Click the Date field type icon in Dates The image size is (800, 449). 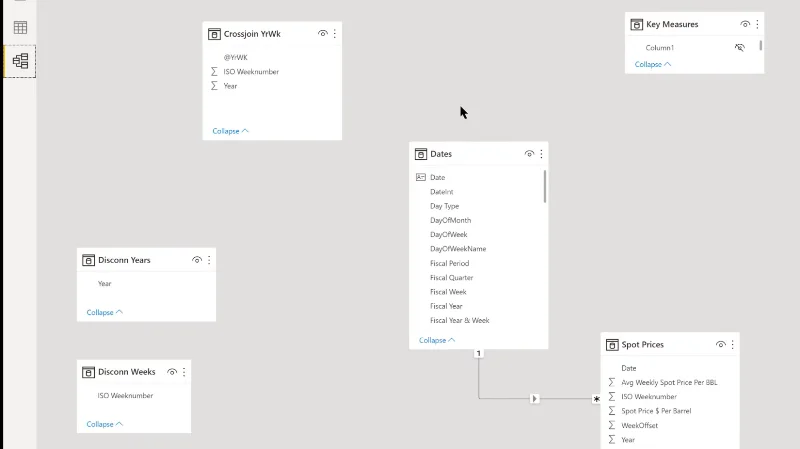click(x=421, y=177)
